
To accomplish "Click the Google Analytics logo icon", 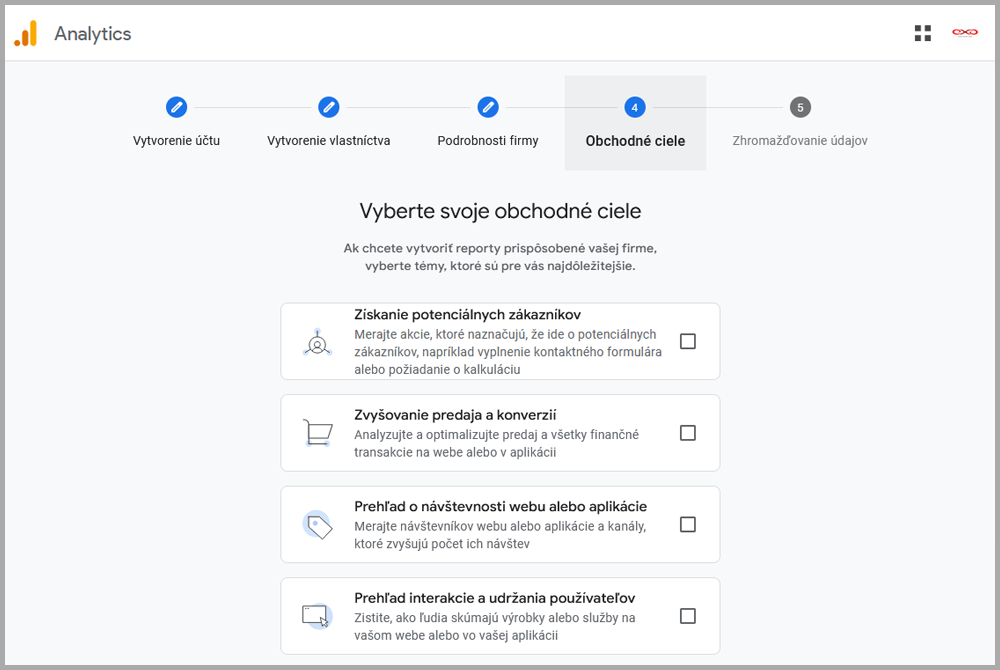I will pyautogui.click(x=25, y=33).
